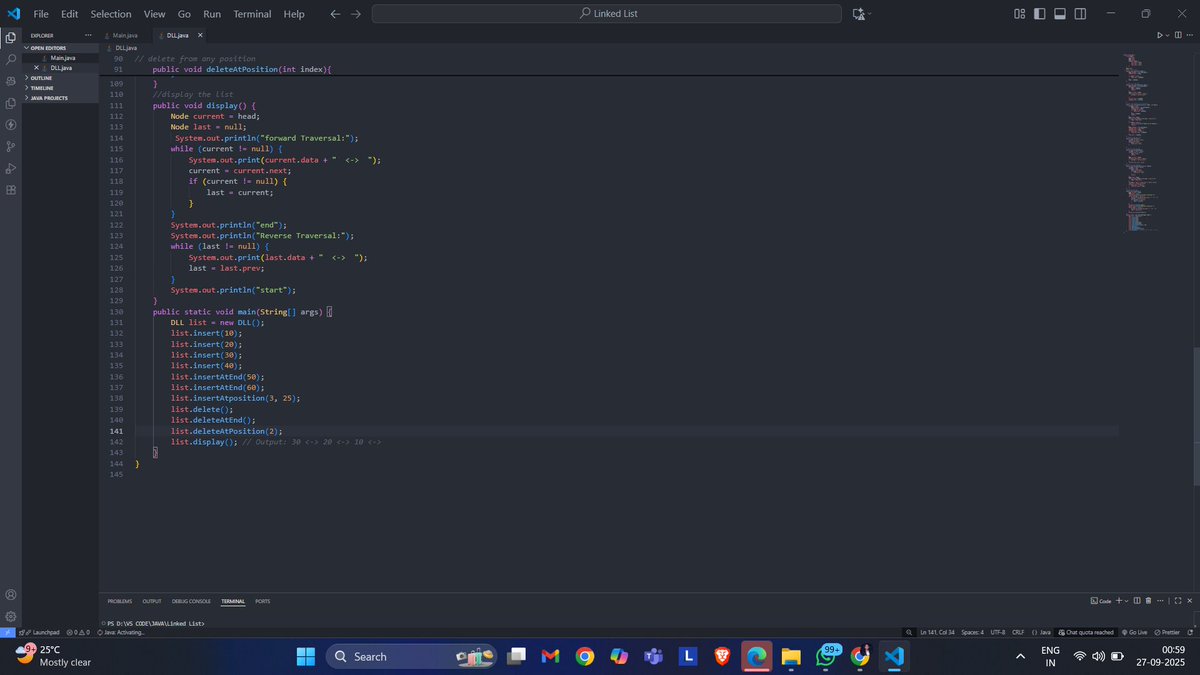Expand the Java Projects section
Image resolution: width=1200 pixels, height=675 pixels.
[x=48, y=98]
